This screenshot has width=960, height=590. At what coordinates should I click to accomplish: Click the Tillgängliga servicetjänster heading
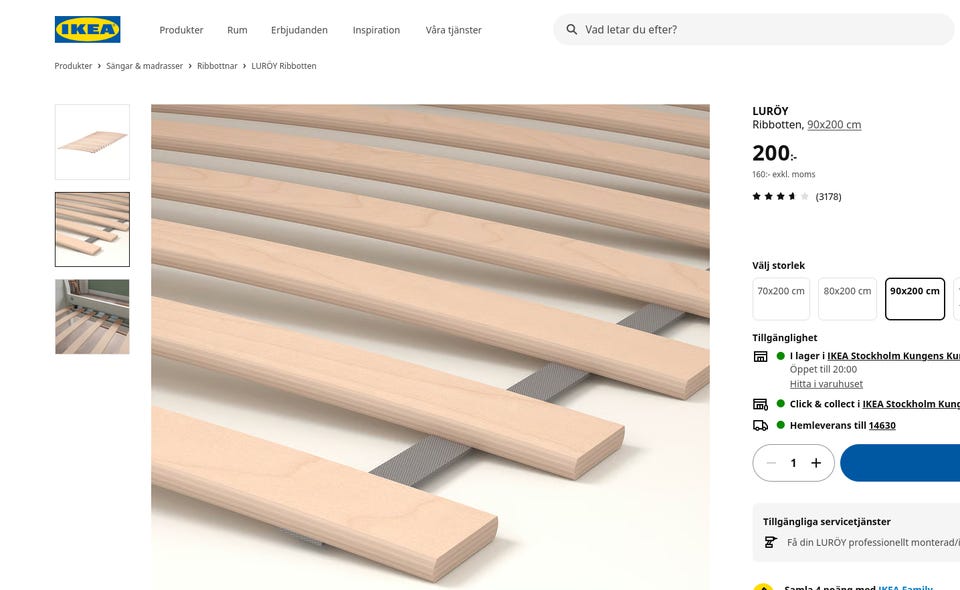pyautogui.click(x=827, y=521)
